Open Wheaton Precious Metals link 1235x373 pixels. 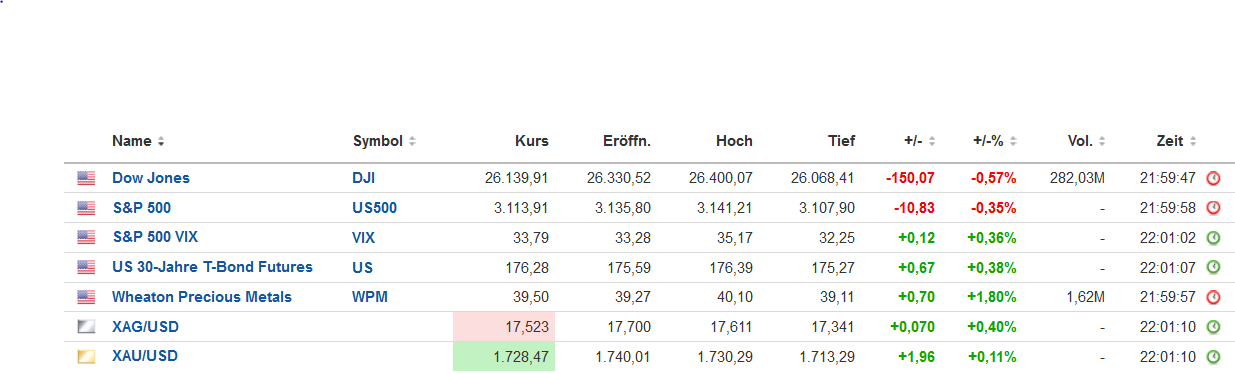click(202, 297)
